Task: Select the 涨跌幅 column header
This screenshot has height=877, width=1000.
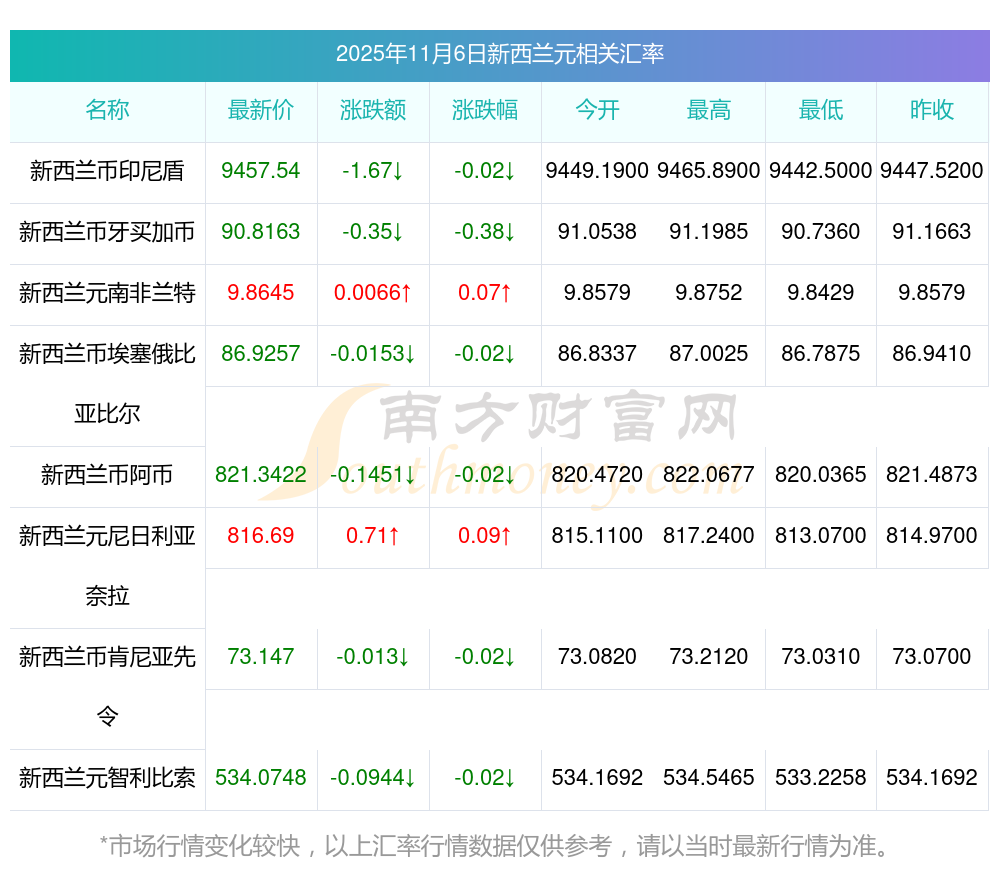Action: [x=485, y=110]
